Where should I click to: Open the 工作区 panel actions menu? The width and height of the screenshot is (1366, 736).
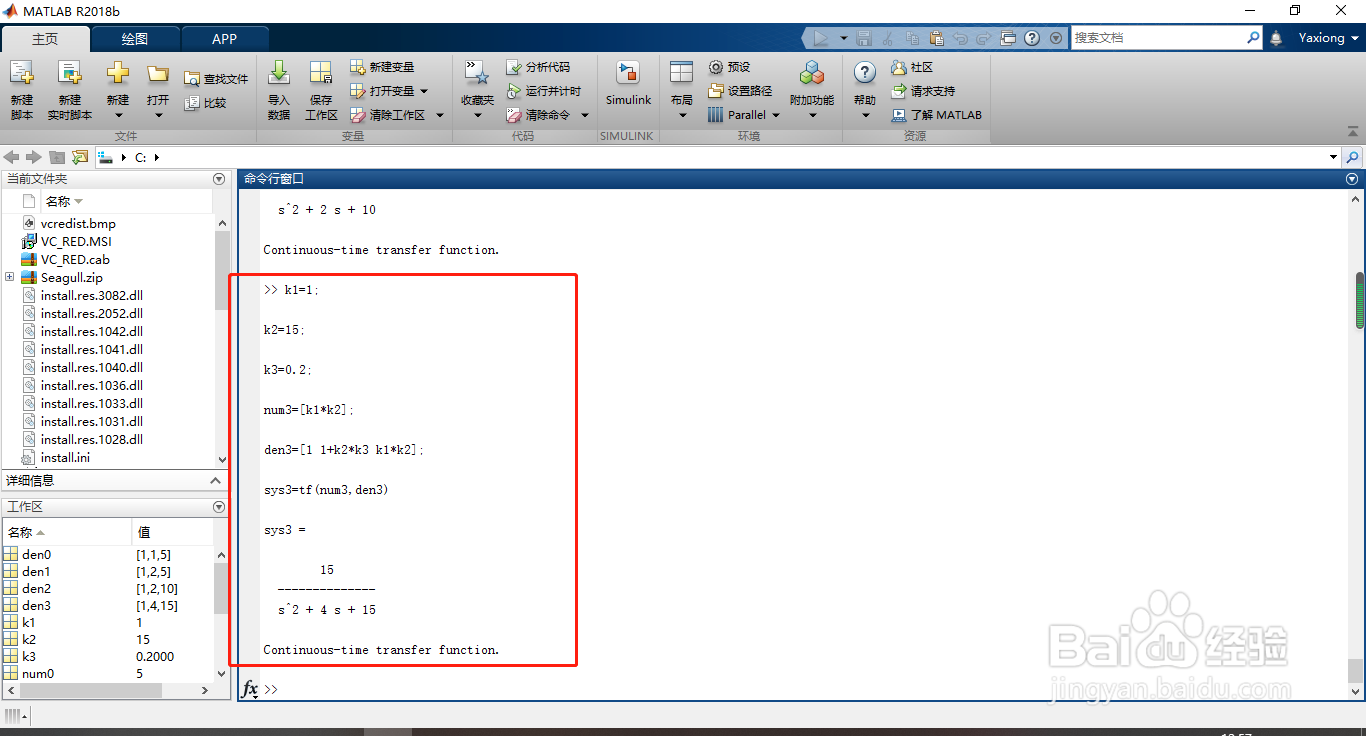click(x=219, y=507)
